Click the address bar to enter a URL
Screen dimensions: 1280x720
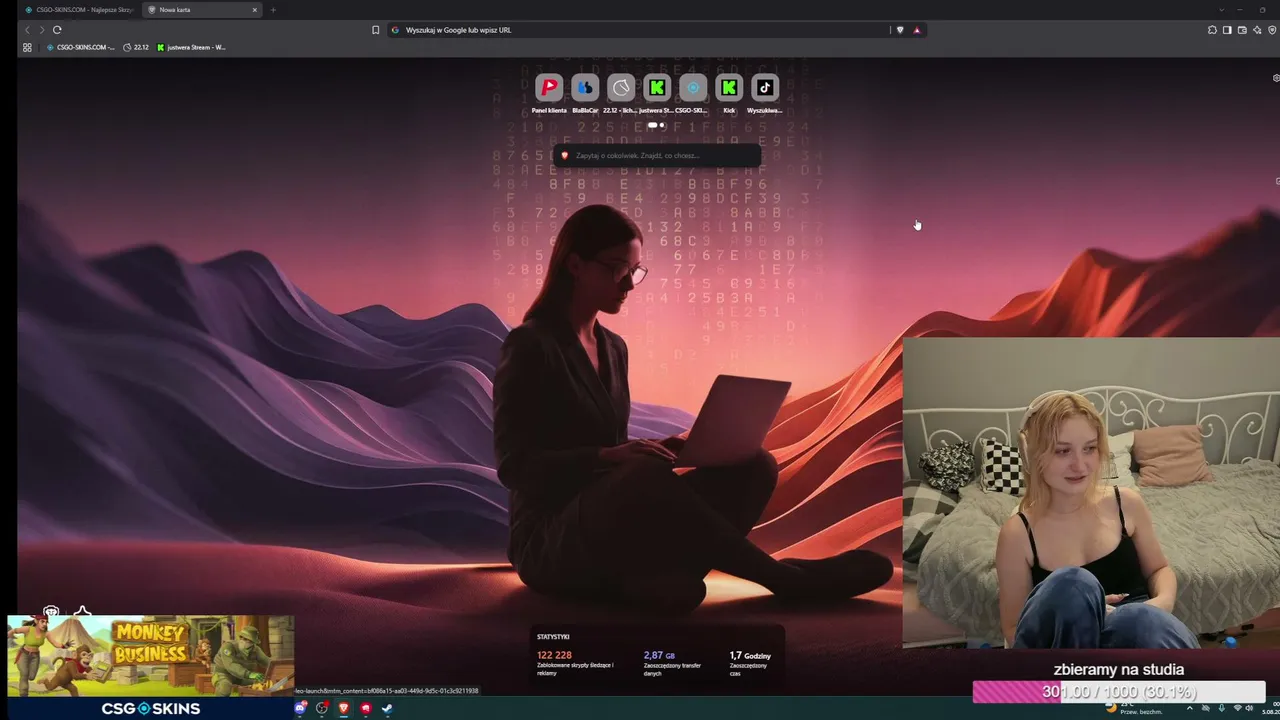coord(640,30)
